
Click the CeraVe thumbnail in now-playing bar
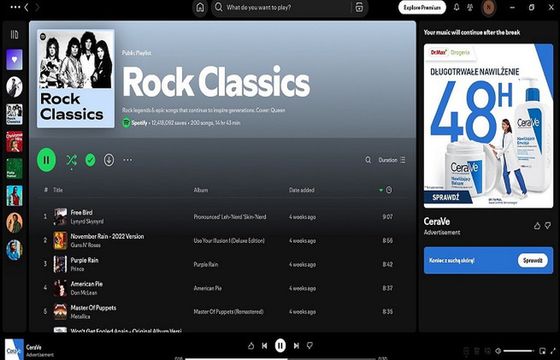point(14,349)
